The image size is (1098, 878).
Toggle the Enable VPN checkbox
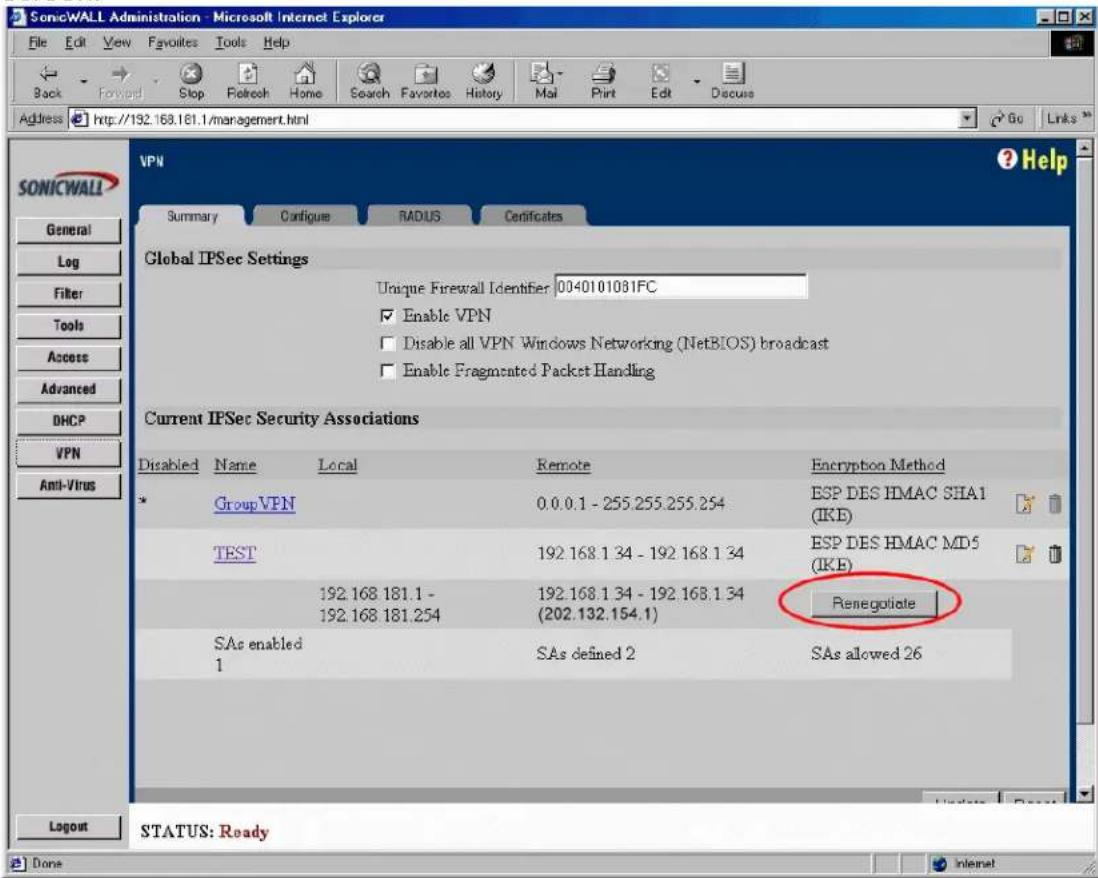coord(387,316)
